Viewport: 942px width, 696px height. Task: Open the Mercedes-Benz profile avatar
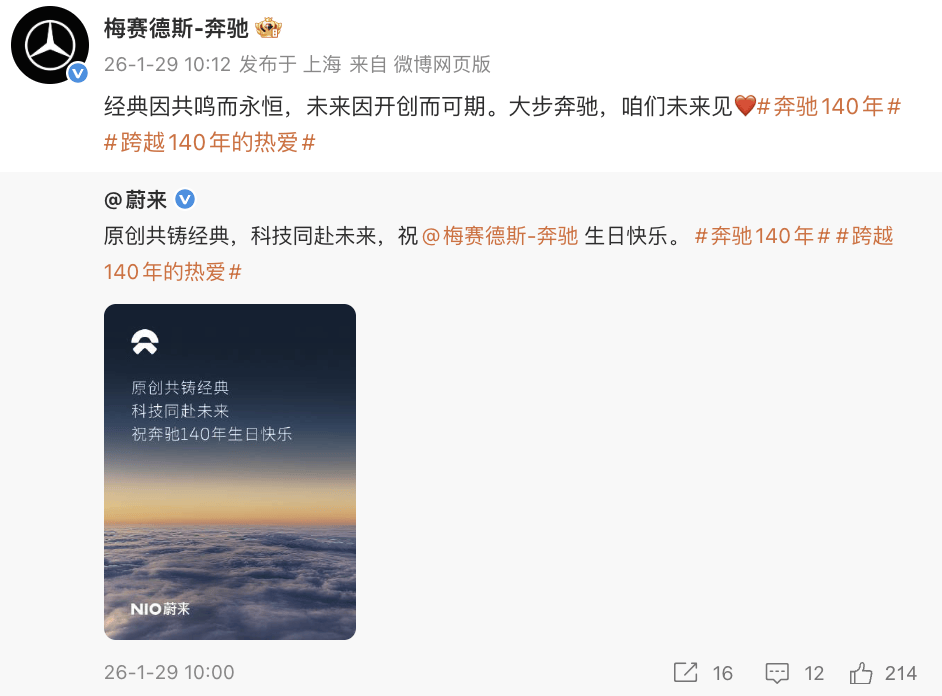pos(50,46)
